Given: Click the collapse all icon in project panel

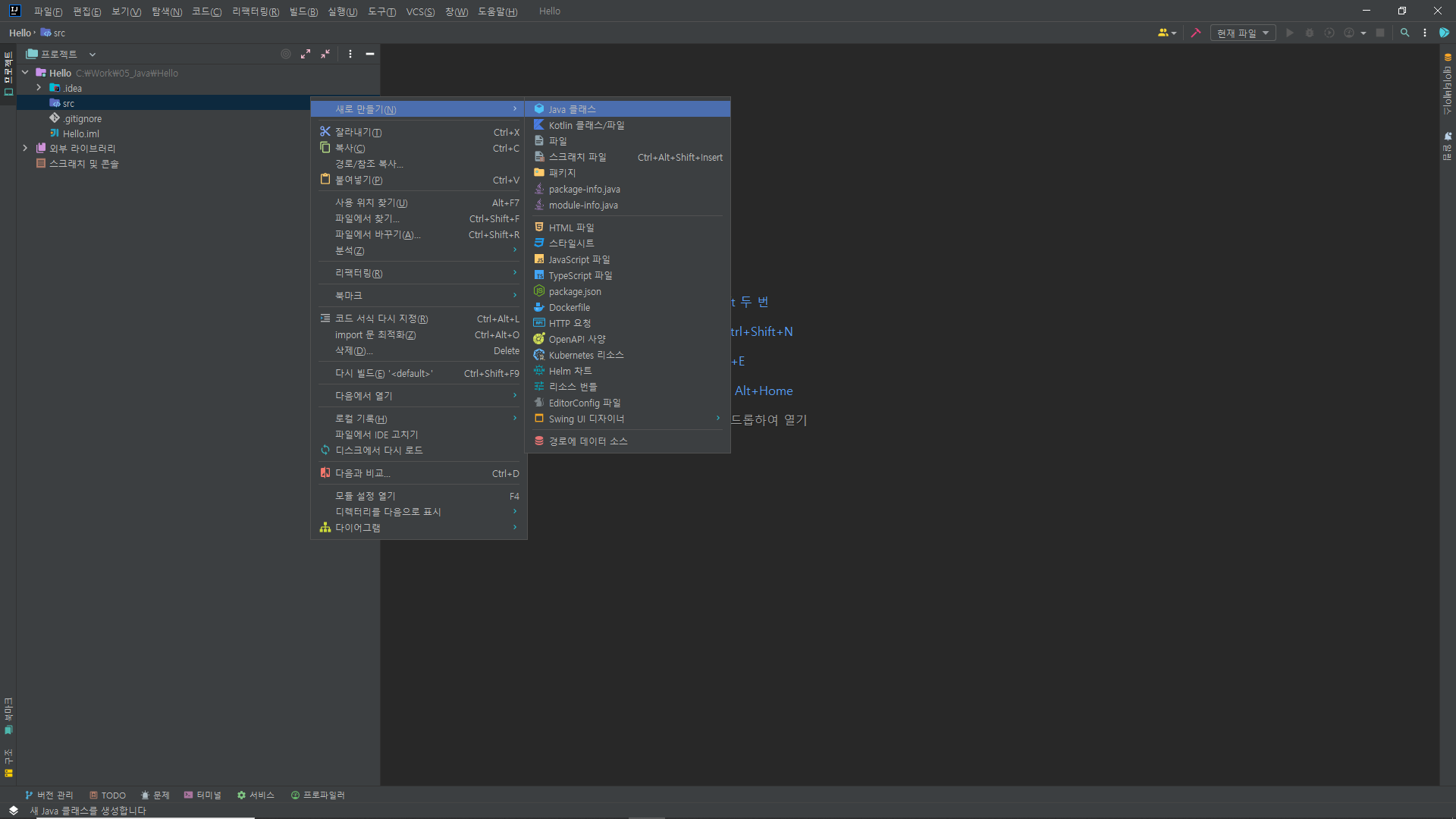Looking at the screenshot, I should [x=325, y=54].
